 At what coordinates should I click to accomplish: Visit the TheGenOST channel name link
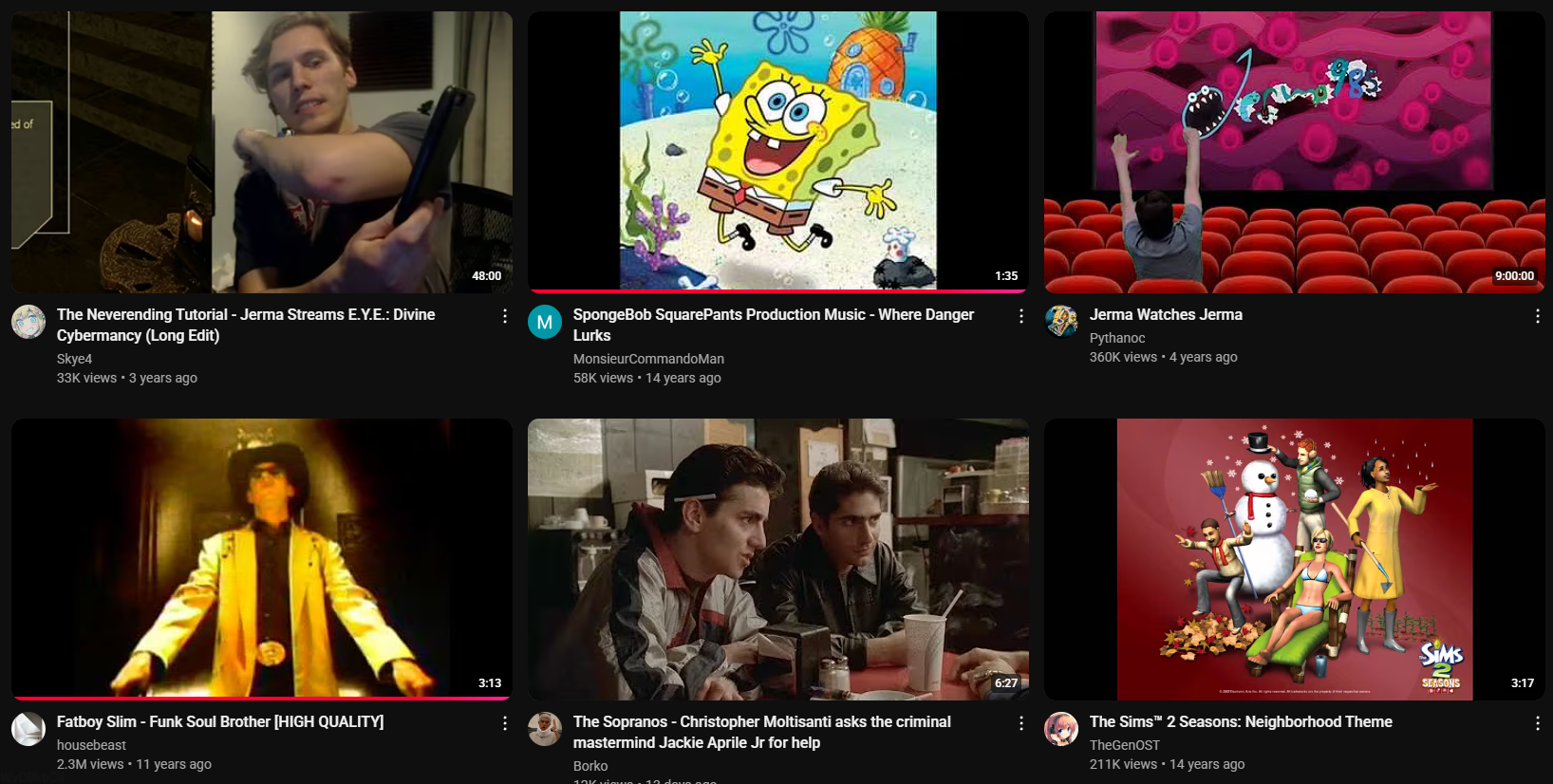pos(1125,745)
